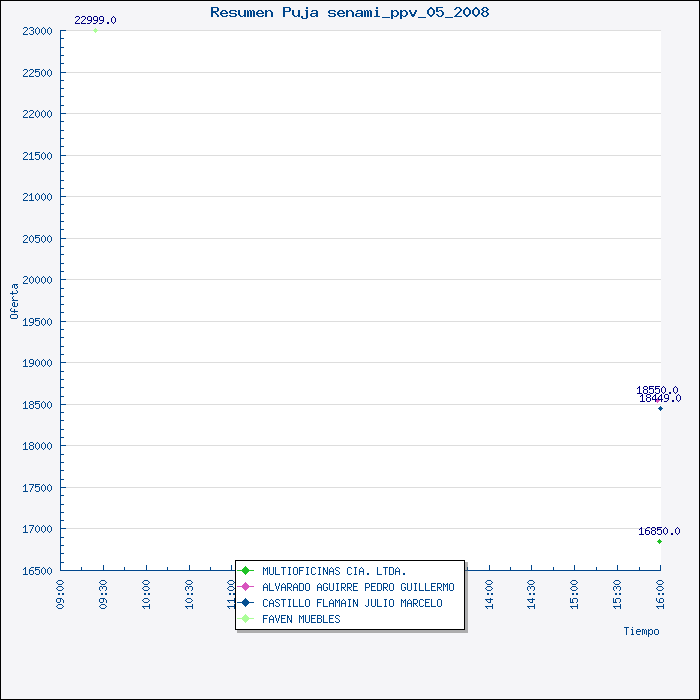
Task: Click the Tiempo axis title
Action: click(x=642, y=631)
